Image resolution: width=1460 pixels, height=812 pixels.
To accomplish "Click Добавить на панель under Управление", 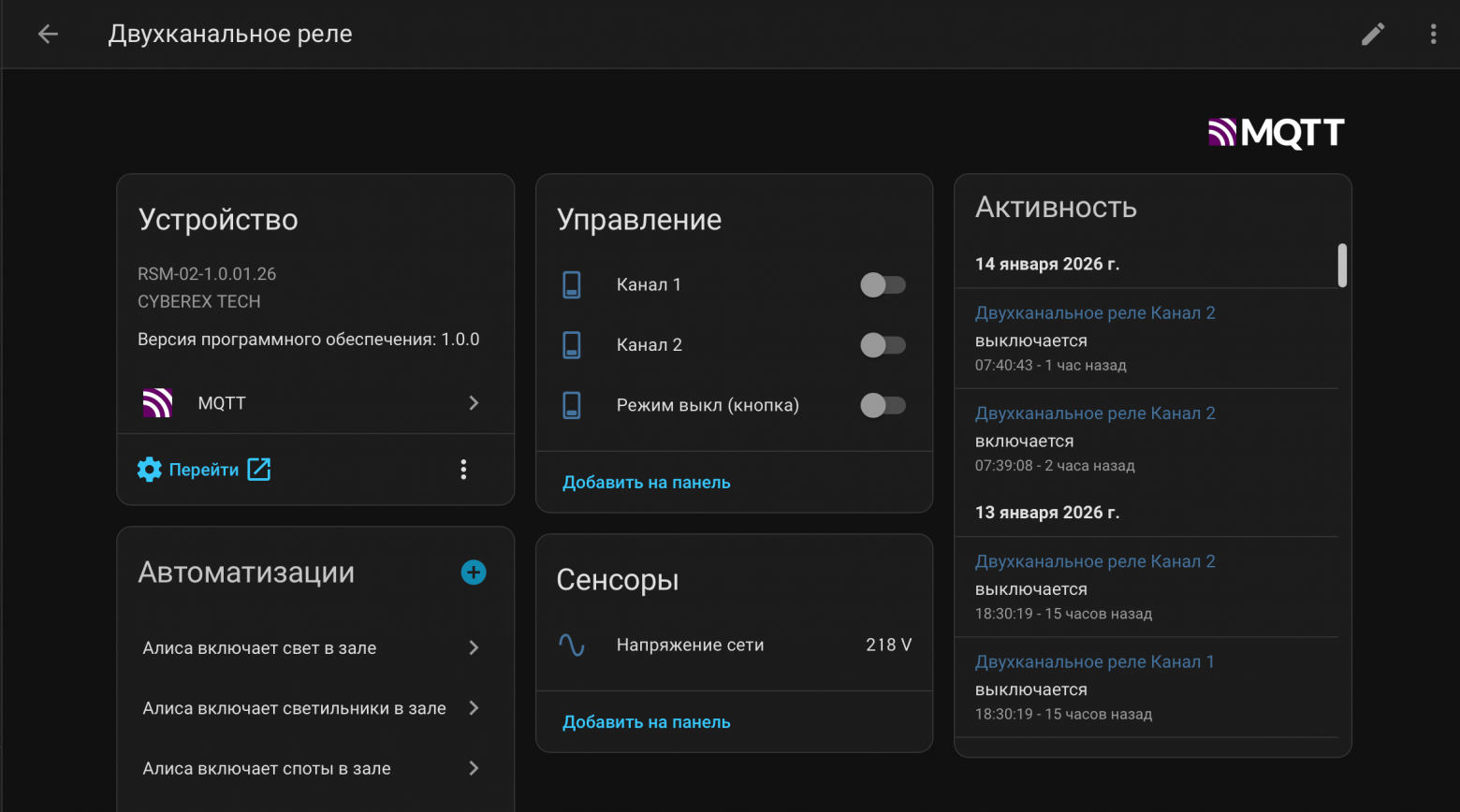I will [646, 482].
